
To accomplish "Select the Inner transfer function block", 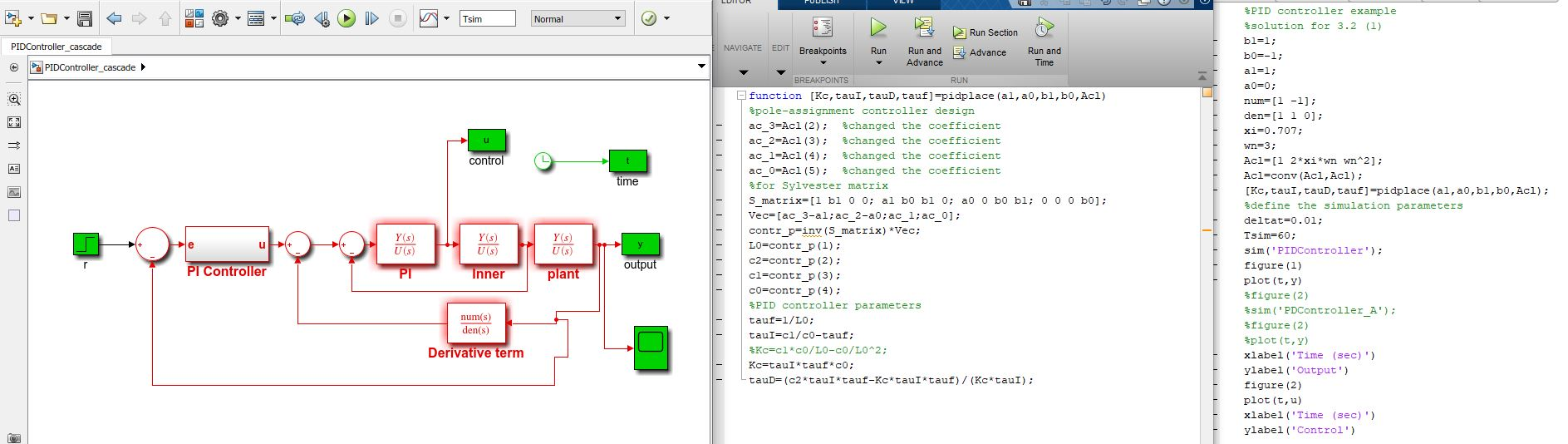I will coord(488,244).
